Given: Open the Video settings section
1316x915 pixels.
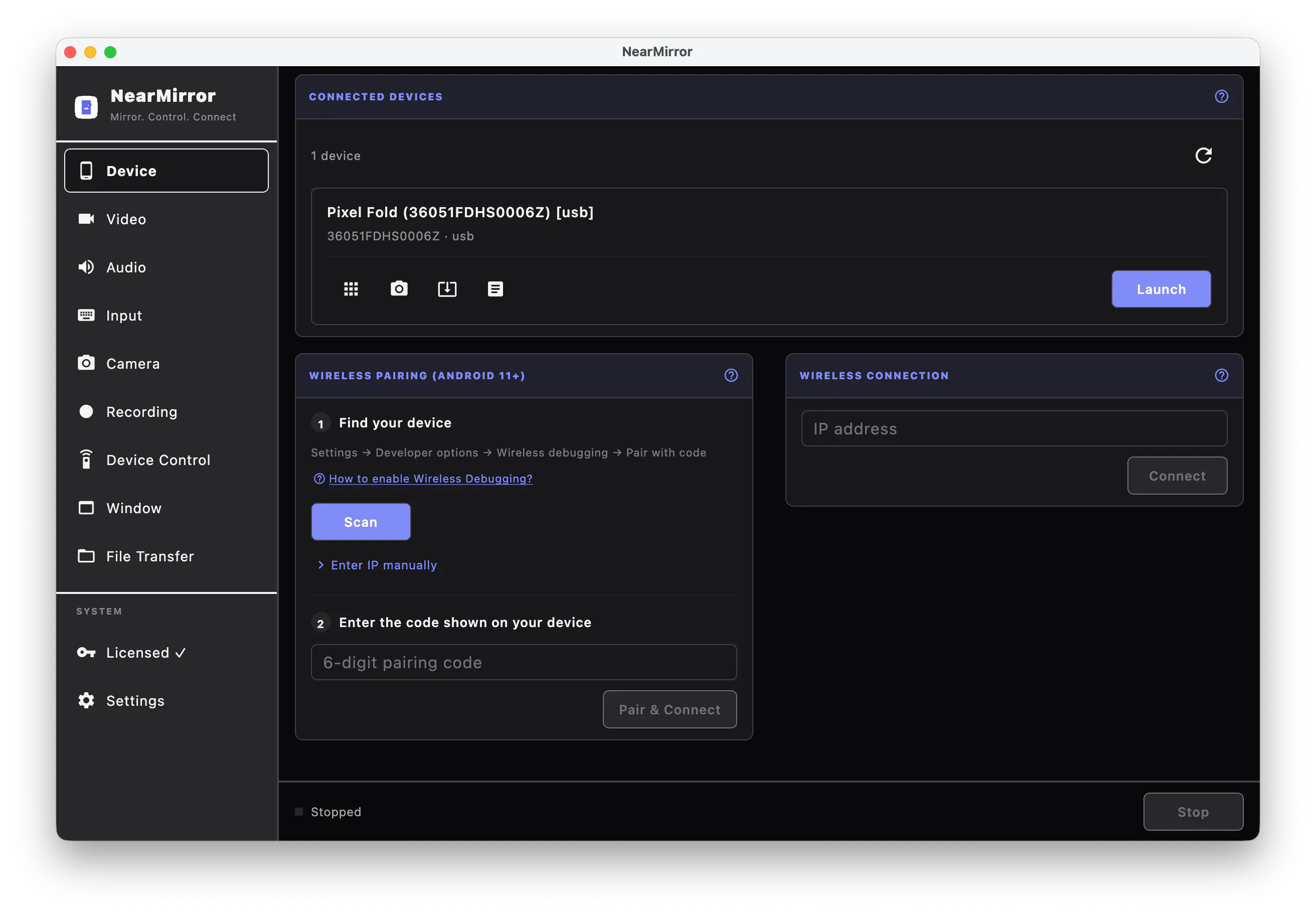Looking at the screenshot, I should click(x=166, y=219).
